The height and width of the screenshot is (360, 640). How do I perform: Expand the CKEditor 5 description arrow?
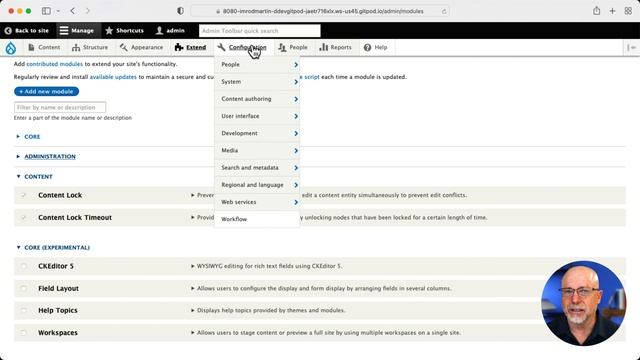click(193, 266)
